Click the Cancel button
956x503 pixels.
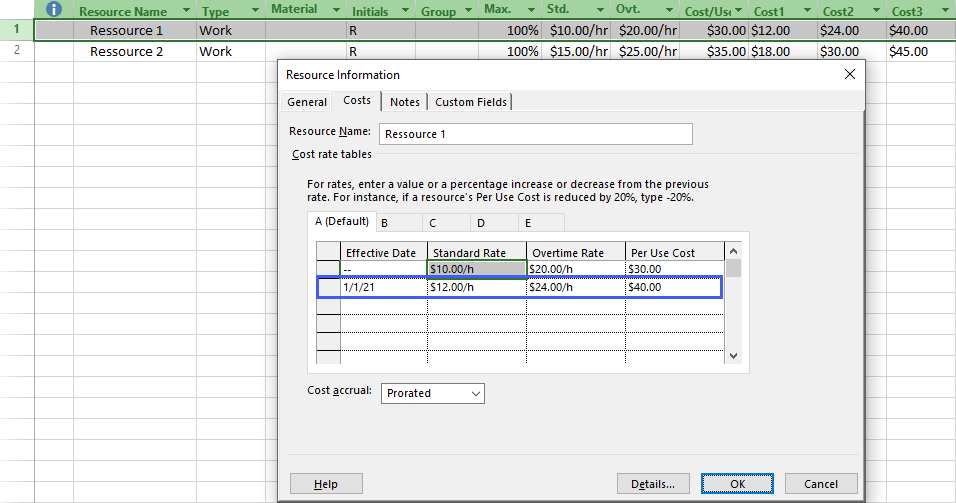click(820, 484)
